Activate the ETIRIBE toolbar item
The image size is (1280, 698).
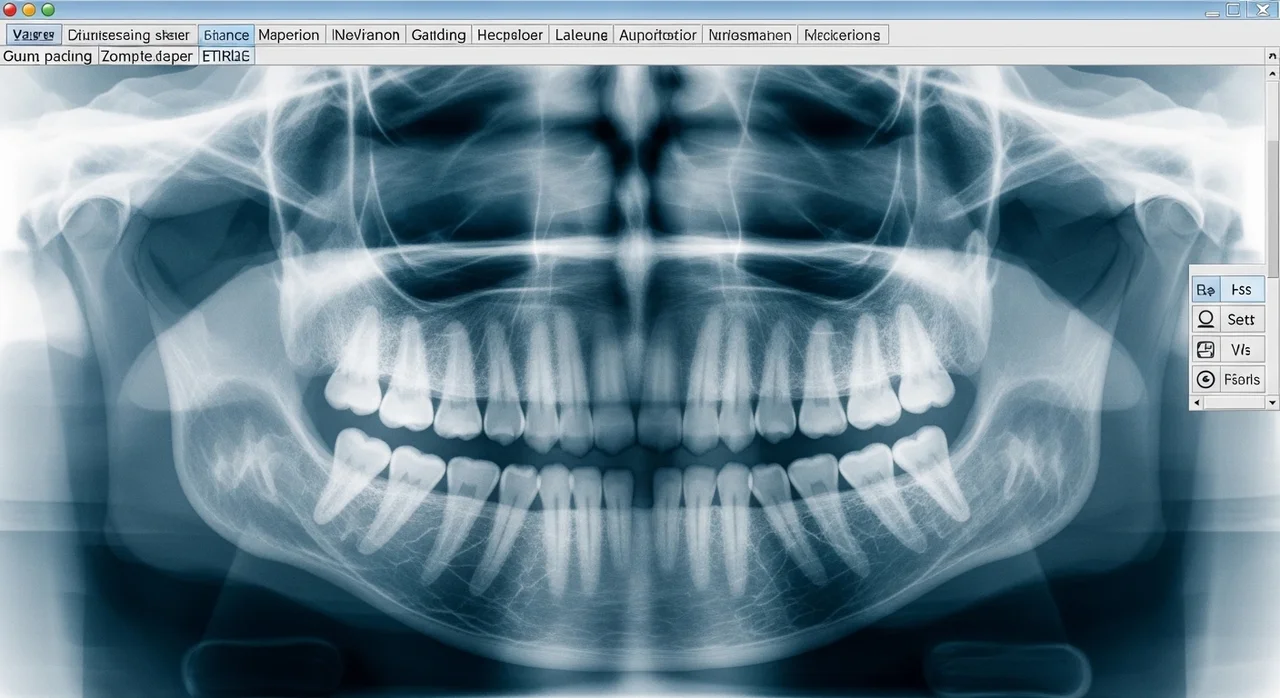click(x=226, y=57)
